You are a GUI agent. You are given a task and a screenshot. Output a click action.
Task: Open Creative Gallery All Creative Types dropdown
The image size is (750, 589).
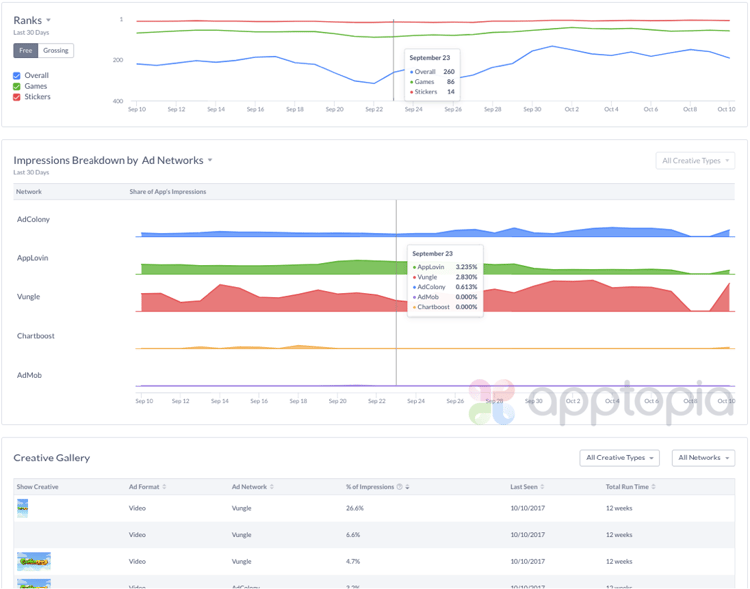[x=619, y=458]
